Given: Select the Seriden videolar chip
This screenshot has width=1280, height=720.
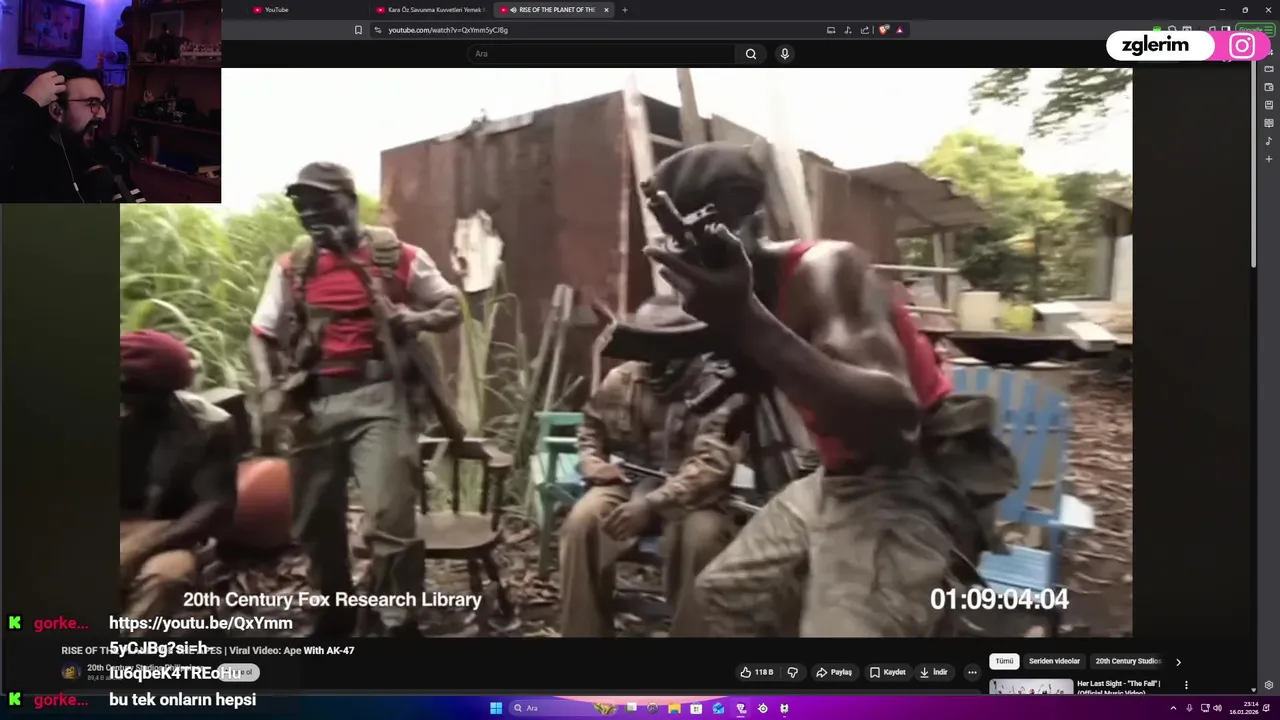Looking at the screenshot, I should pos(1054,661).
